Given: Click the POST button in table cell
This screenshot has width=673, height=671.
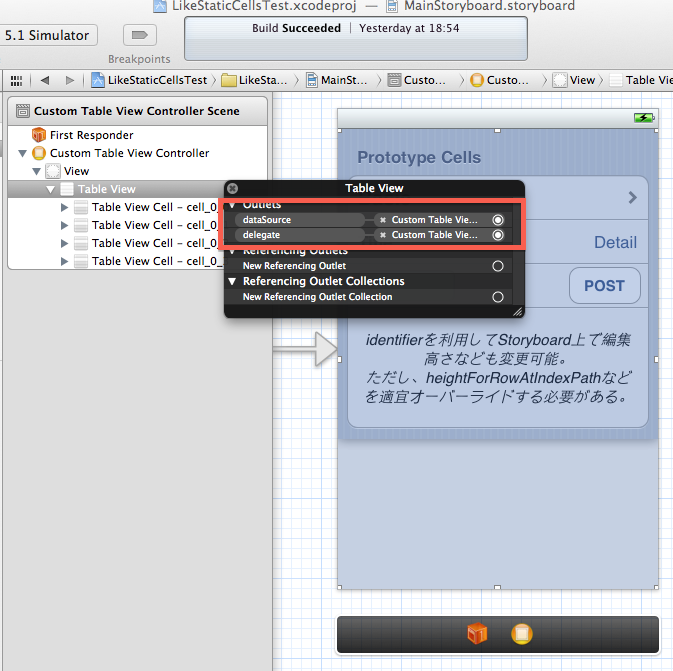Looking at the screenshot, I should tap(605, 285).
